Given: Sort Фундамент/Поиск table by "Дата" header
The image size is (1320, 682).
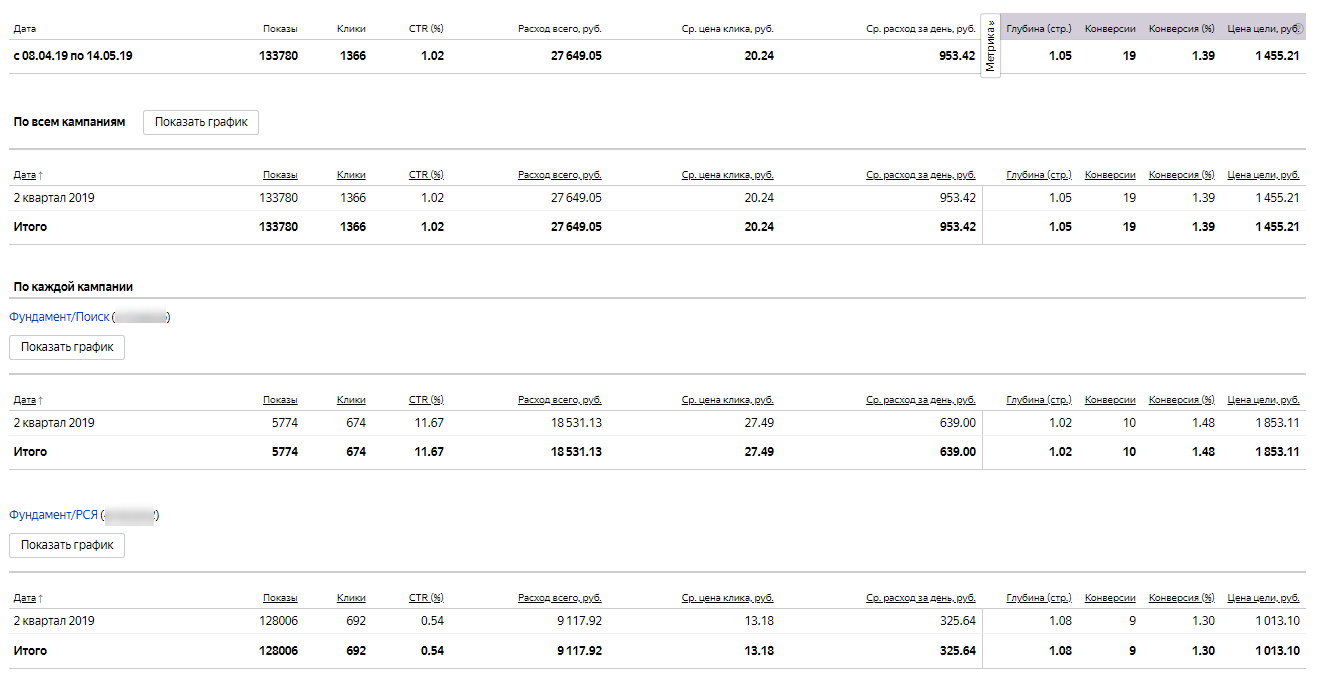Looking at the screenshot, I should point(26,400).
